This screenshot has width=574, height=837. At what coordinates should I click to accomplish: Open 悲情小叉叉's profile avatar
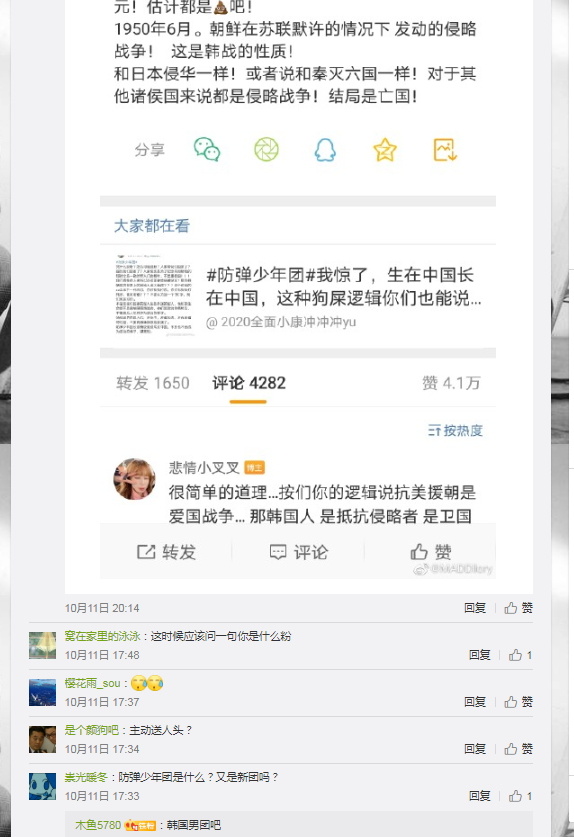[x=134, y=479]
